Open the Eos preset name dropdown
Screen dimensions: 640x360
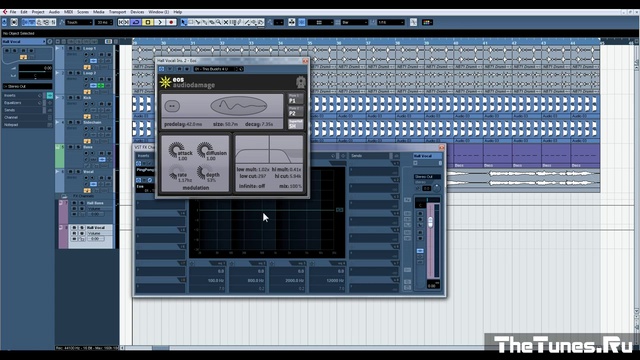click(216, 69)
